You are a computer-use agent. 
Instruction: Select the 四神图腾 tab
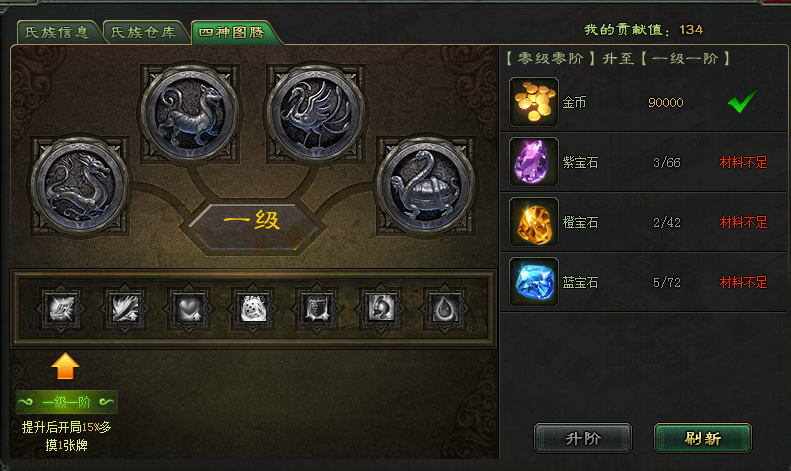[232, 33]
